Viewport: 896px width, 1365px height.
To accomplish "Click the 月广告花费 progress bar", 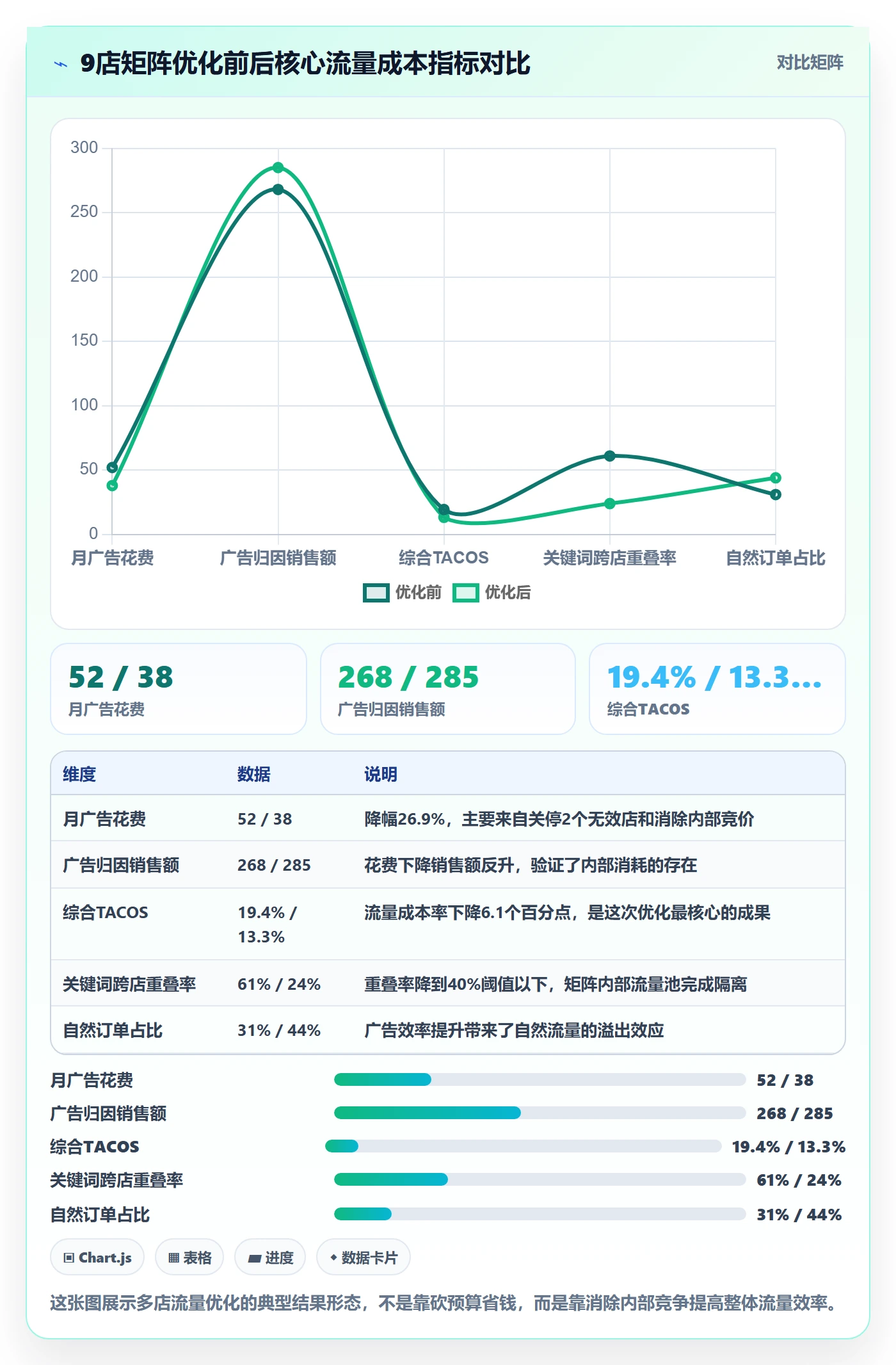I will (540, 1080).
